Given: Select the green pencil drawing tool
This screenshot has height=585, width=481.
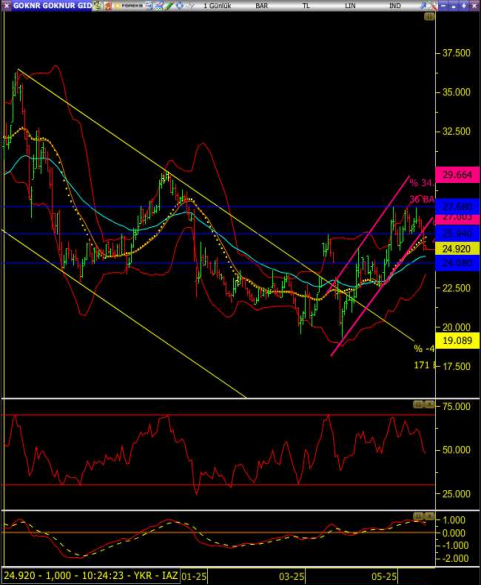Looking at the screenshot, I should coord(169,6).
